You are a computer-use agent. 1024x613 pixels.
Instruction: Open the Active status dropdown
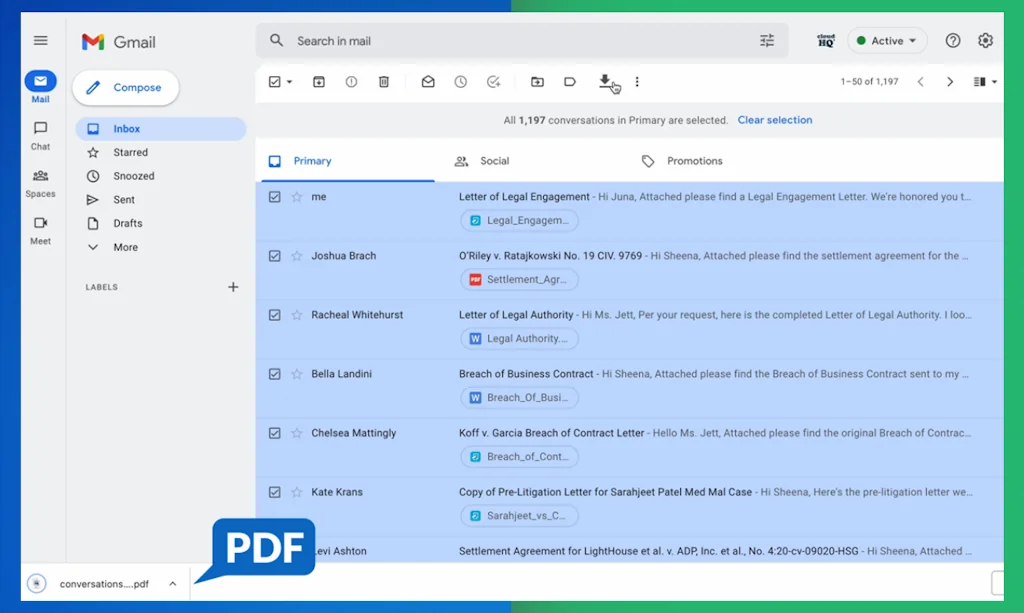887,41
